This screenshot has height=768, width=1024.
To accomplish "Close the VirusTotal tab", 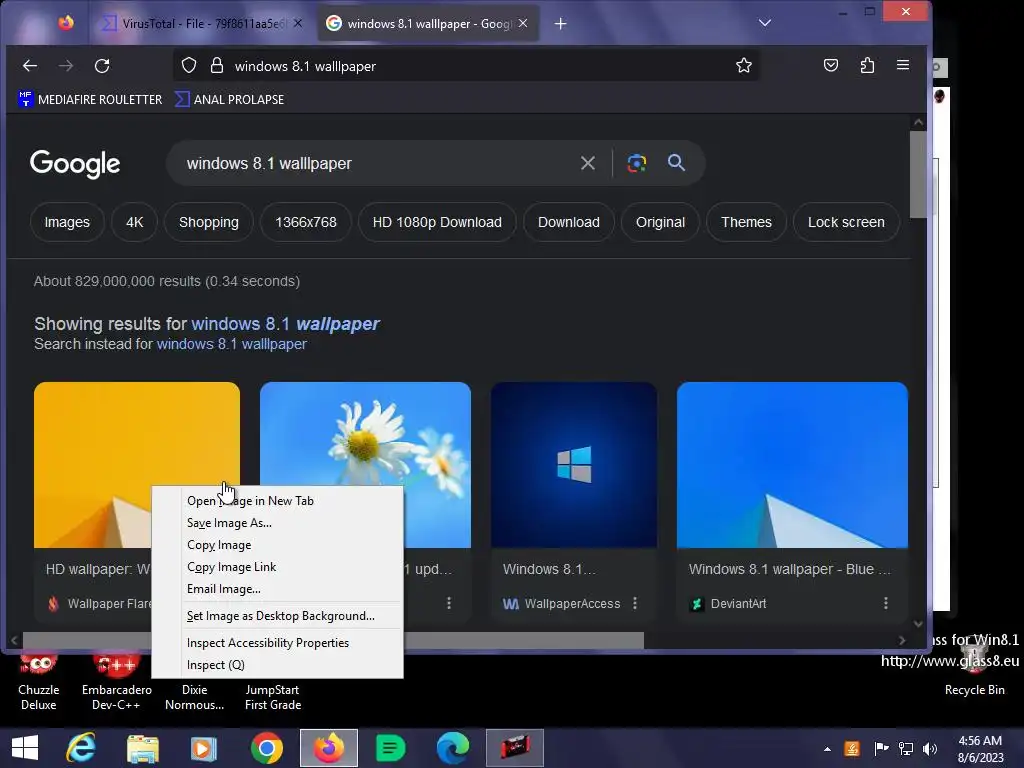I will (x=298, y=24).
